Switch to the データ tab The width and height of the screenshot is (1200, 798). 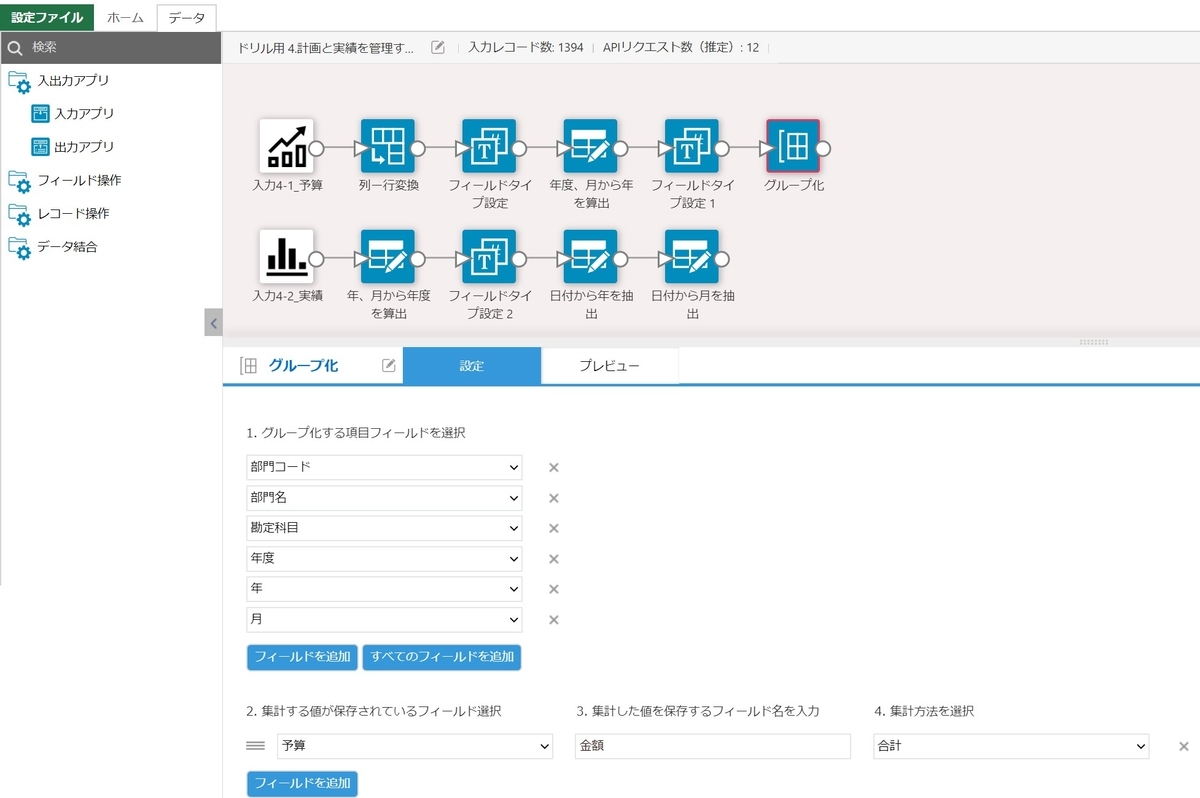[187, 17]
